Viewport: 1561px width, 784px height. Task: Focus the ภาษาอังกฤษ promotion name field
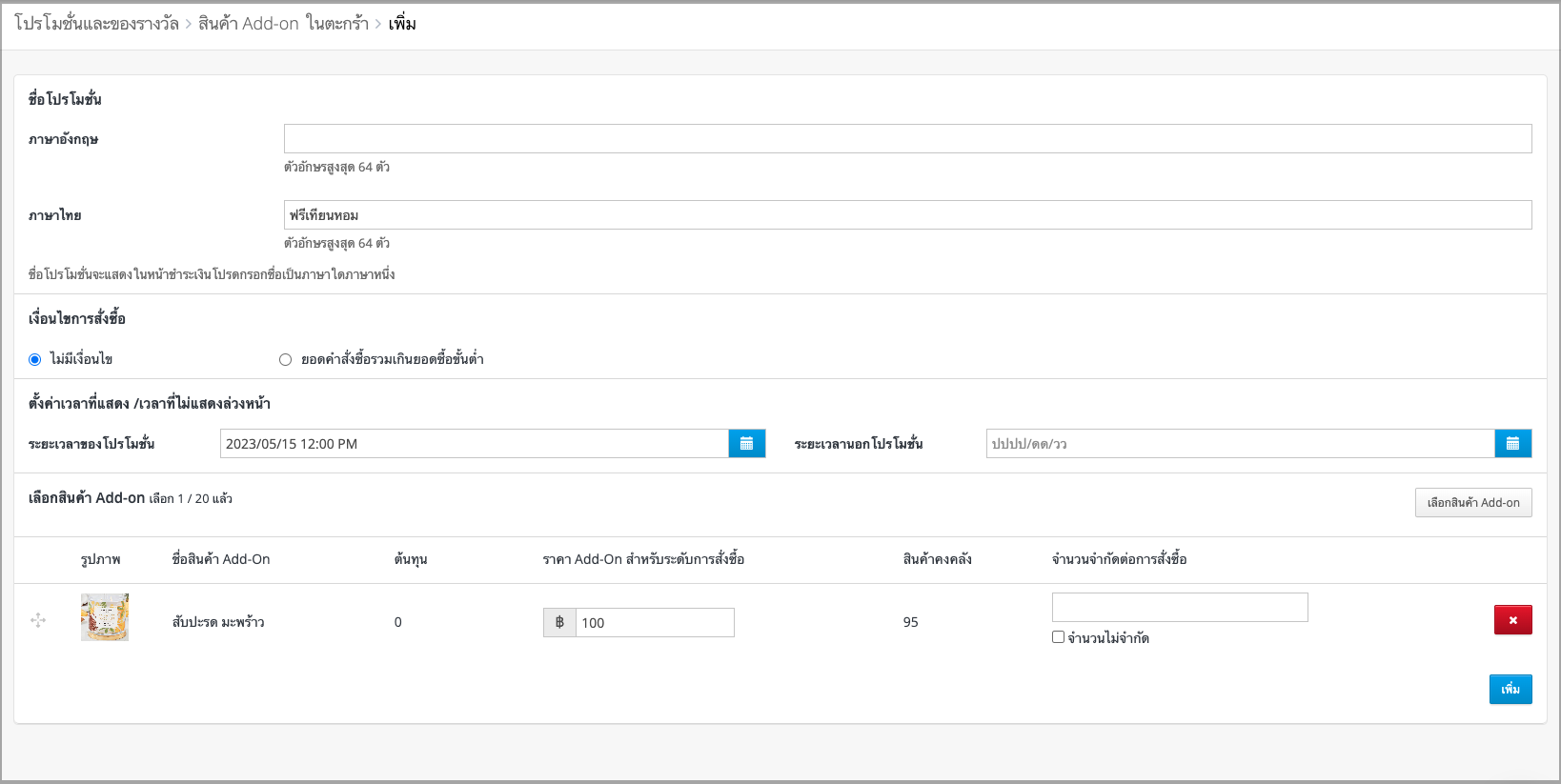(x=907, y=139)
